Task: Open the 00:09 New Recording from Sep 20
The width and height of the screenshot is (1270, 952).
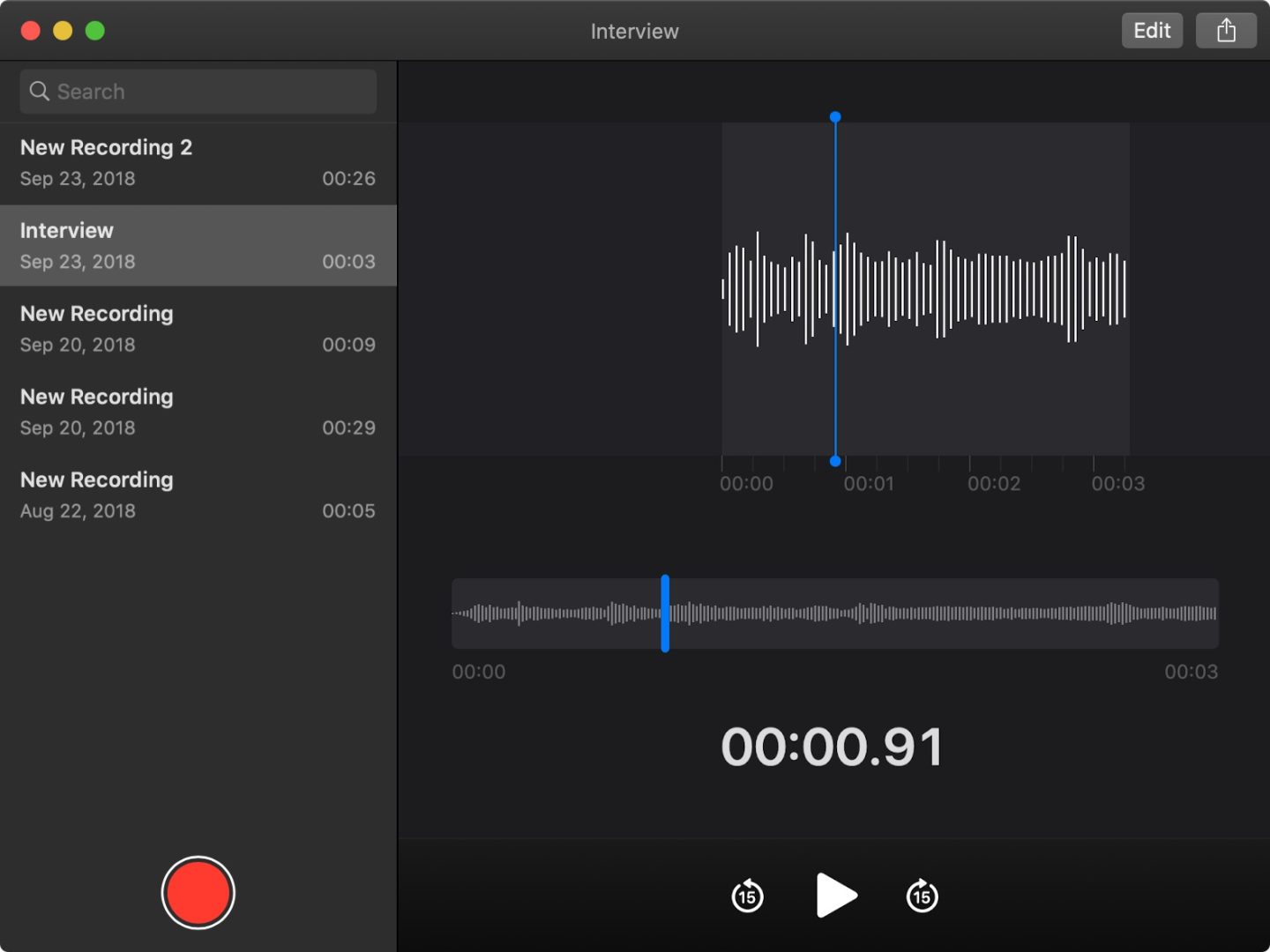Action: (x=198, y=329)
